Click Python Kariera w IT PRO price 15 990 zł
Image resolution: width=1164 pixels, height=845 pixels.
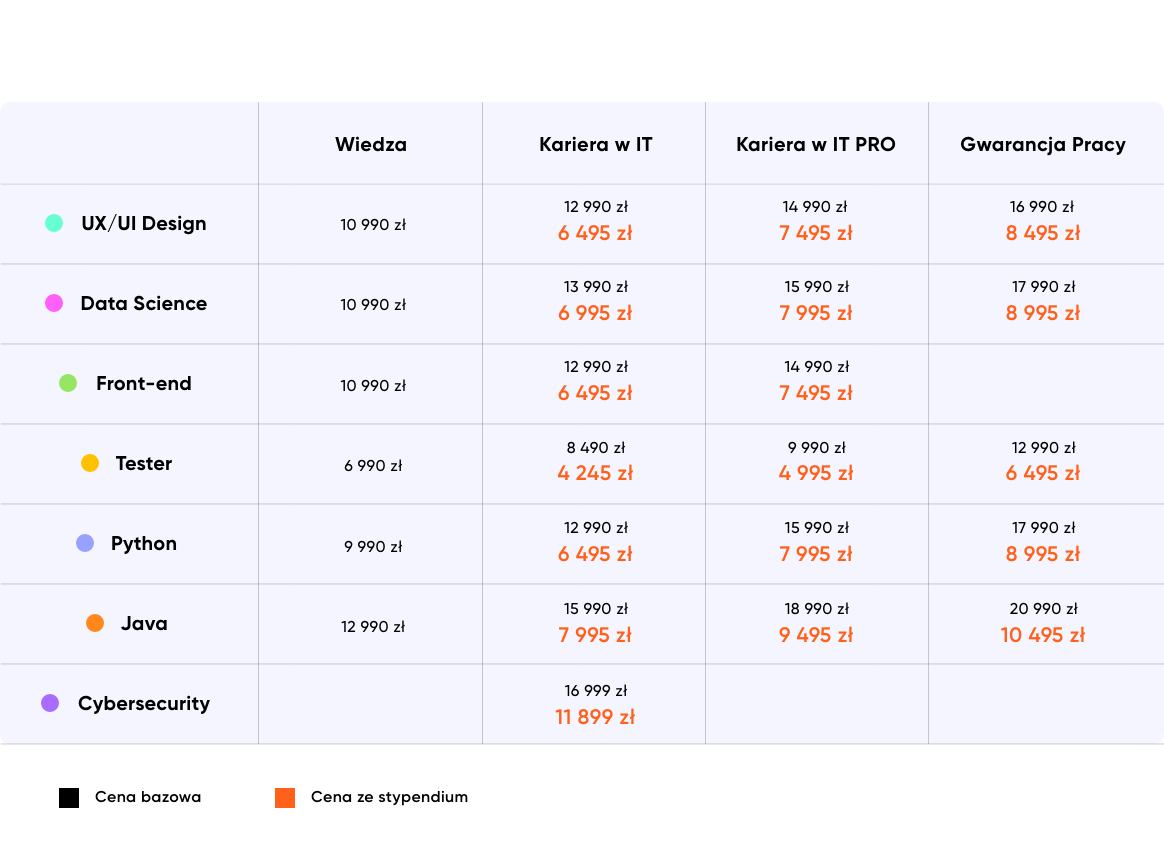click(x=817, y=529)
